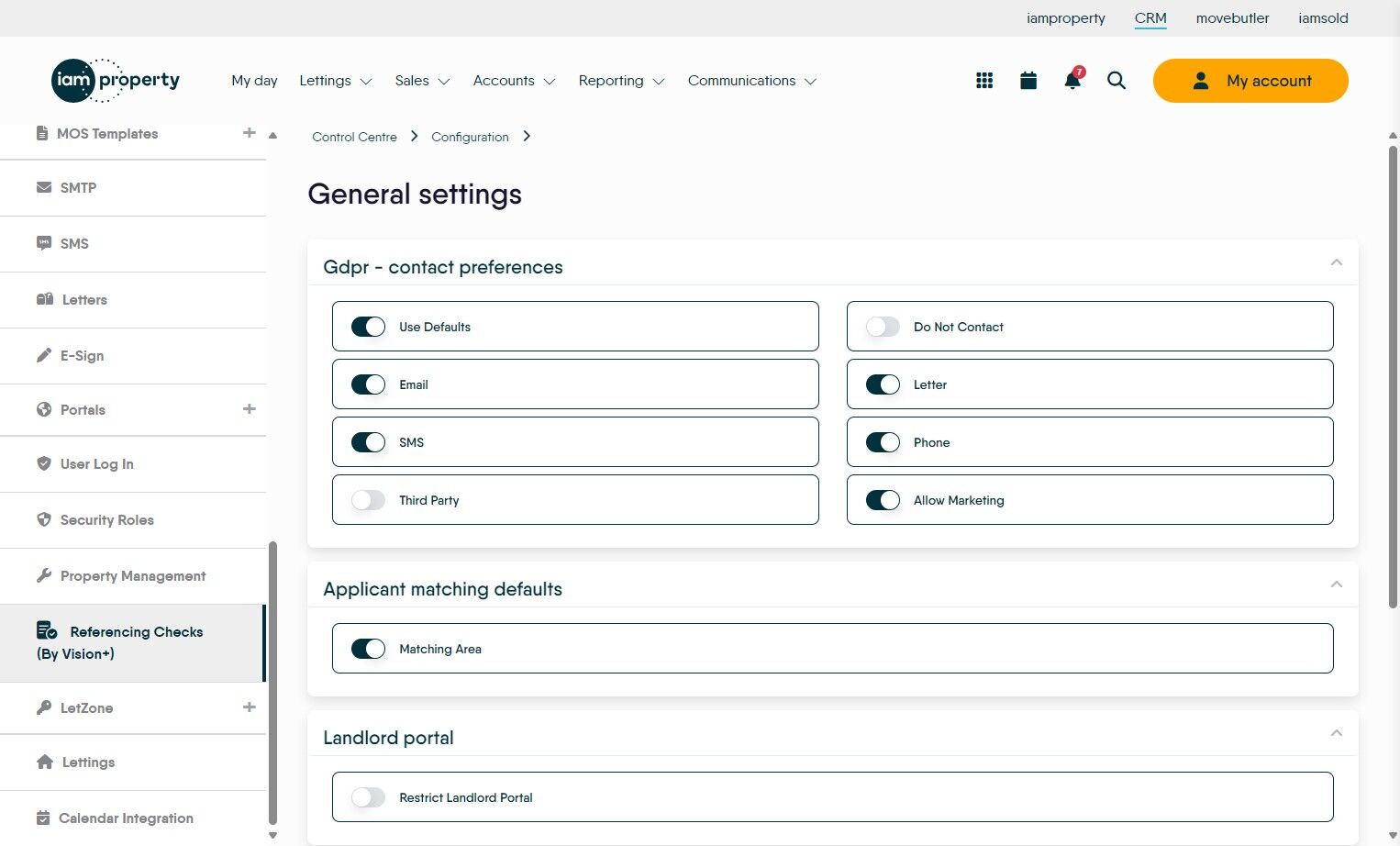Click the My account button
The image size is (1400, 846).
(1250, 81)
